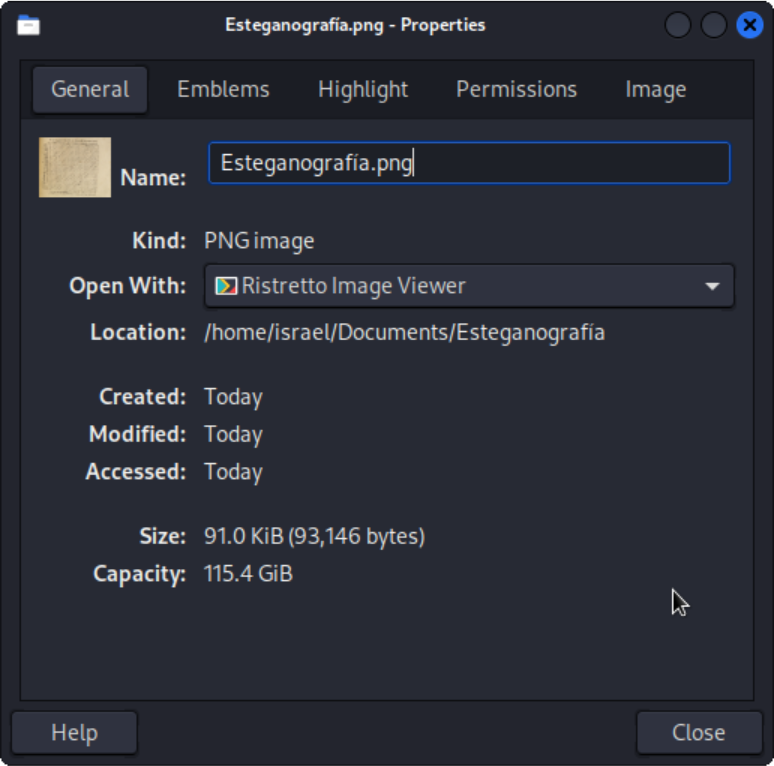
Task: Click into the Name text field
Action: coord(469,163)
